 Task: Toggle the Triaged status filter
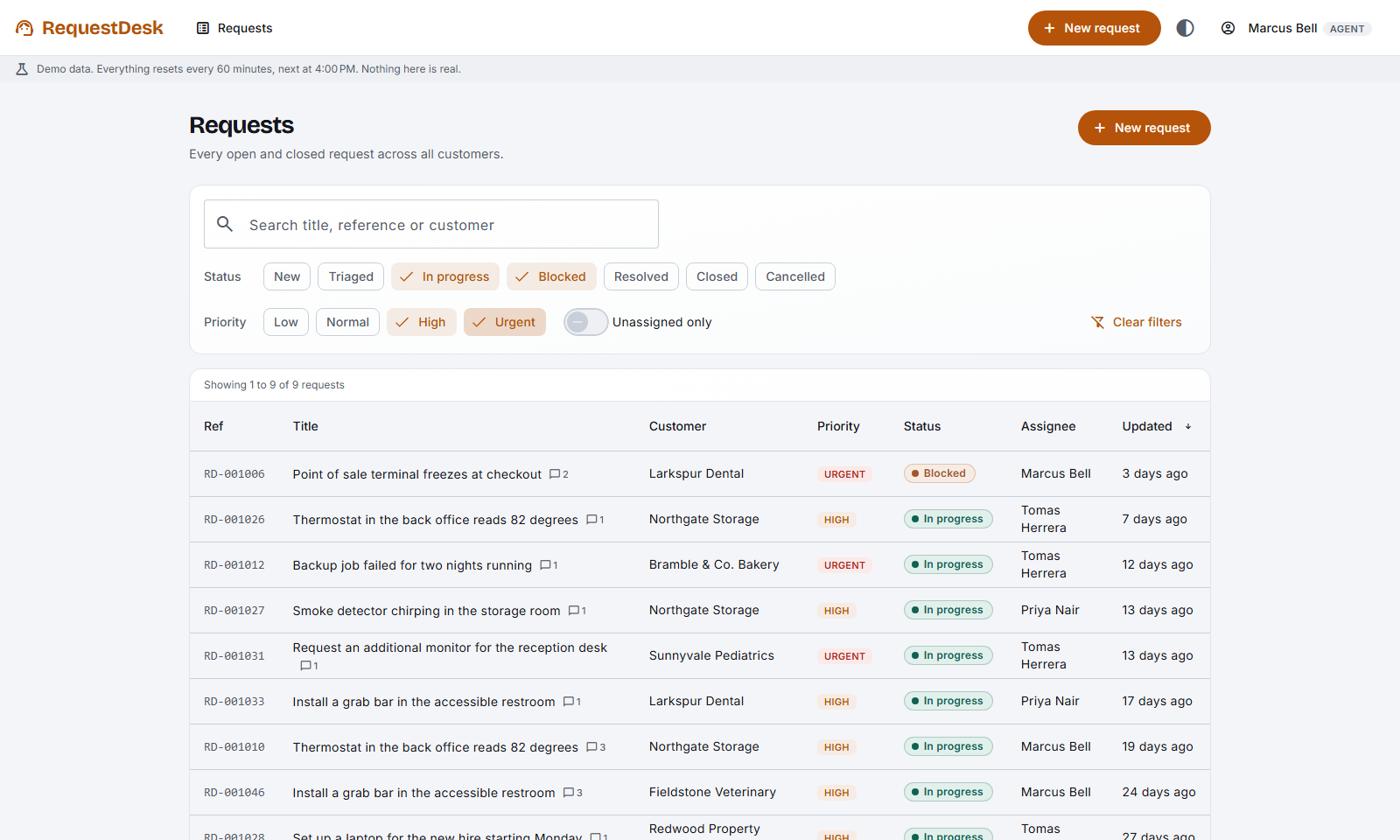[351, 276]
